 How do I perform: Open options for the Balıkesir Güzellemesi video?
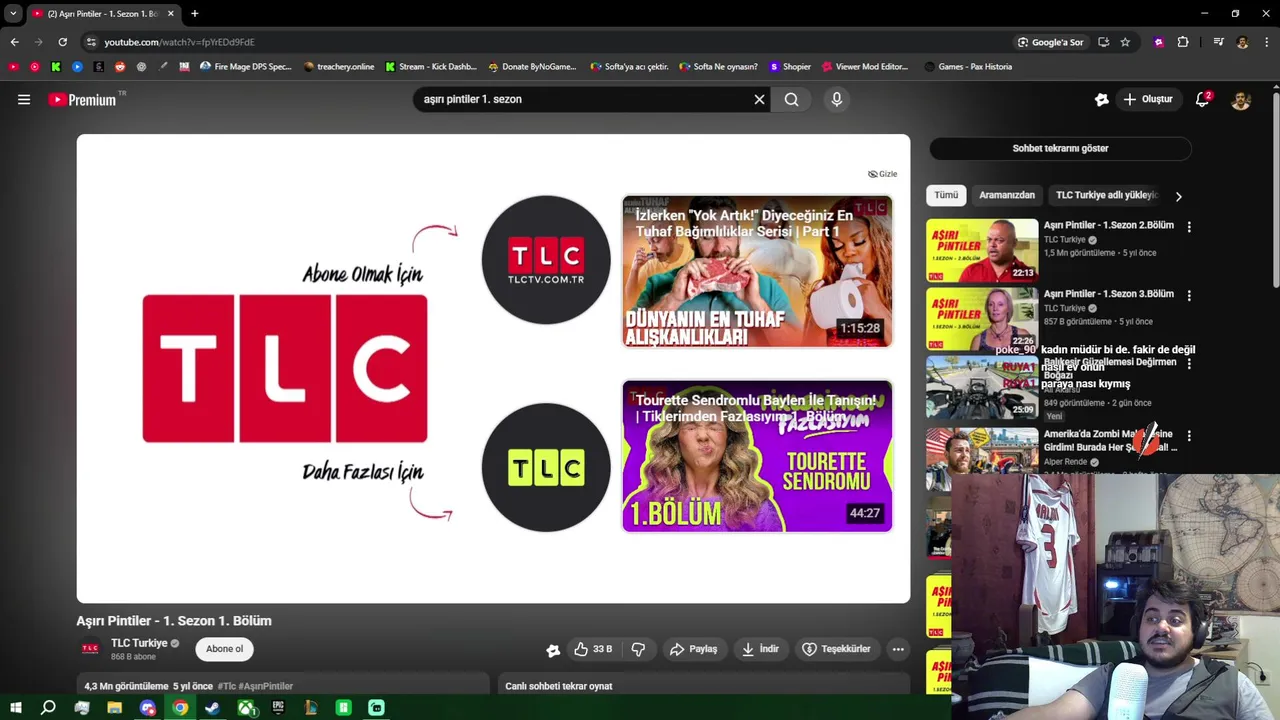point(1189,364)
